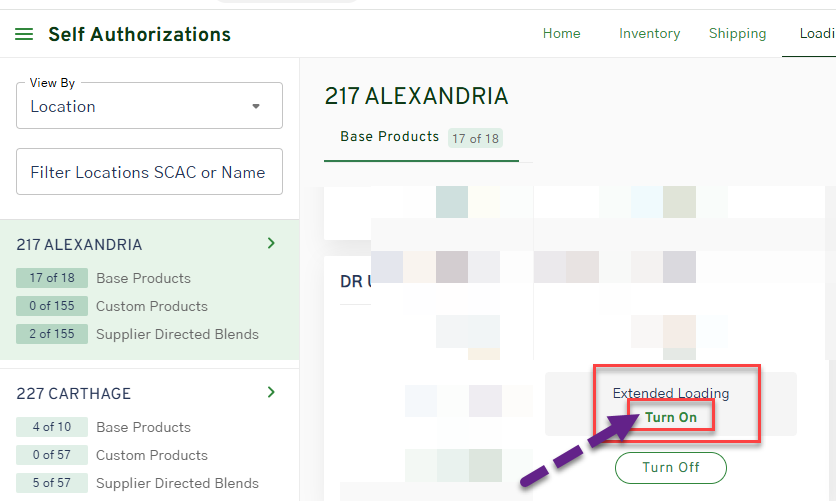
Task: Click Custom Products under 227 CARTHAGE
Action: [x=151, y=455]
